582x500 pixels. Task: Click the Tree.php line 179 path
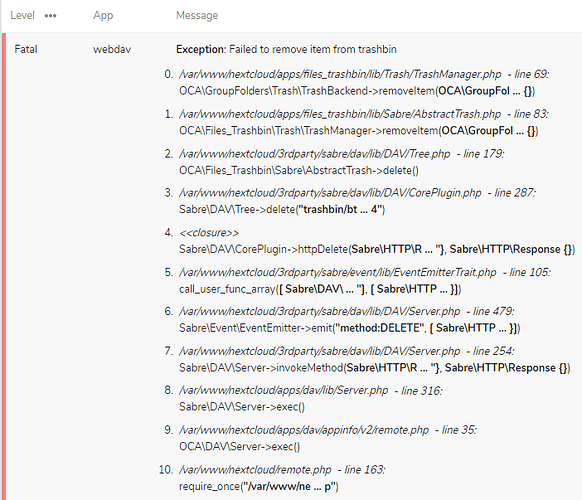[341, 154]
